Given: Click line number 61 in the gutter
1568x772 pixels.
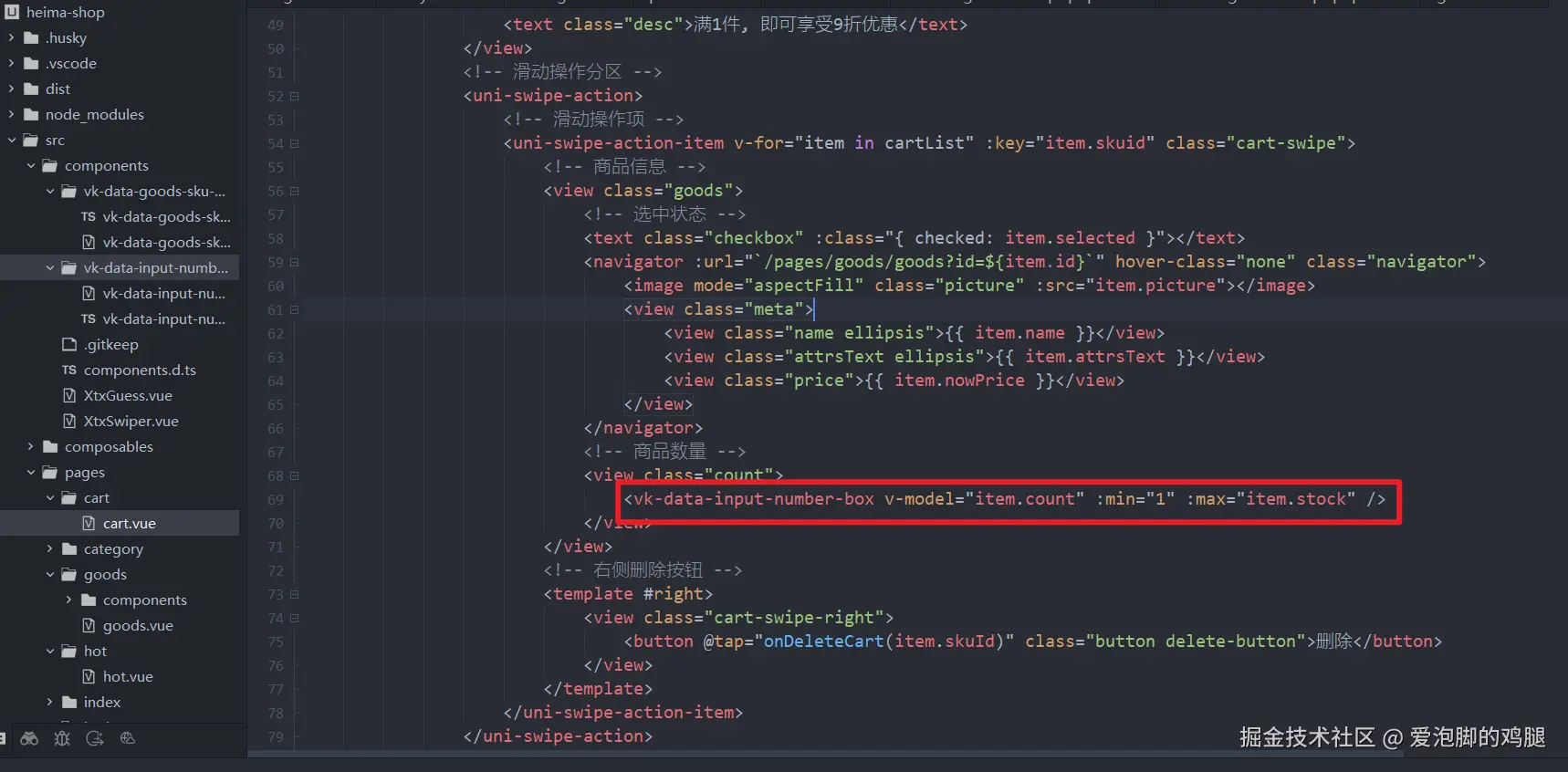Looking at the screenshot, I should point(276,309).
